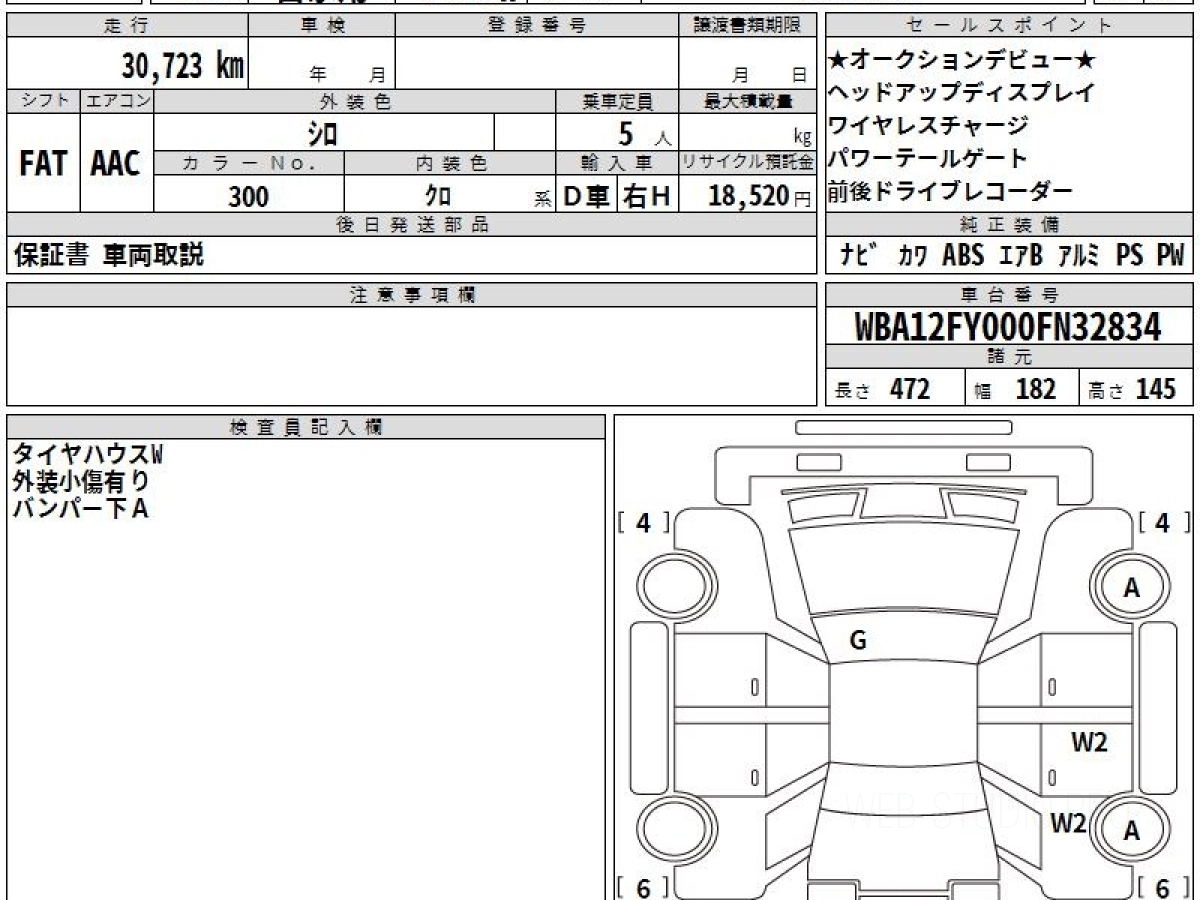
Task: Select the interior color value クロ
Action: tap(438, 196)
